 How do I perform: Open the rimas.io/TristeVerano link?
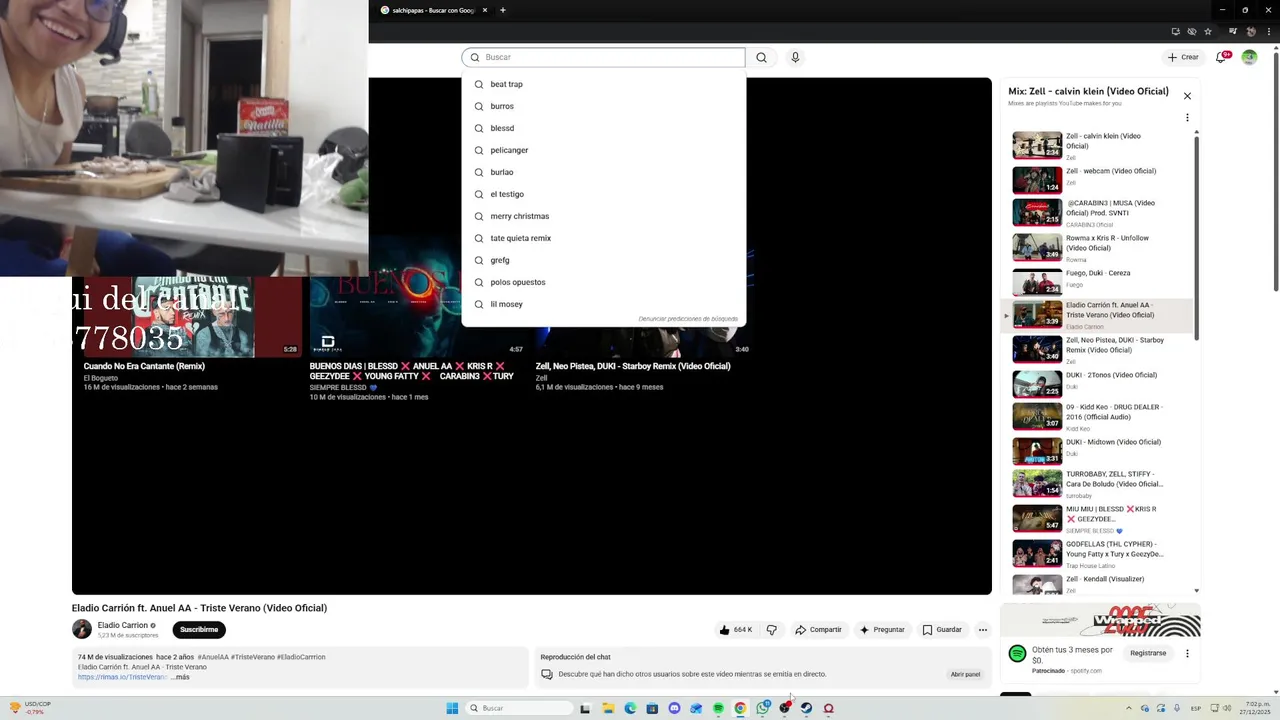pyautogui.click(x=123, y=677)
